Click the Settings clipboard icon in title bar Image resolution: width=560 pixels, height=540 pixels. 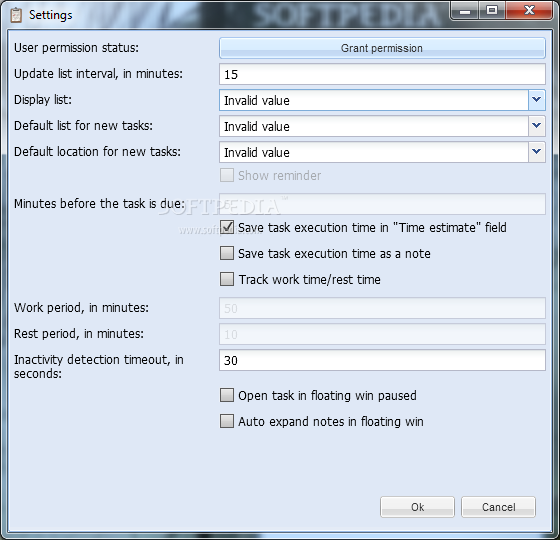pos(16,15)
